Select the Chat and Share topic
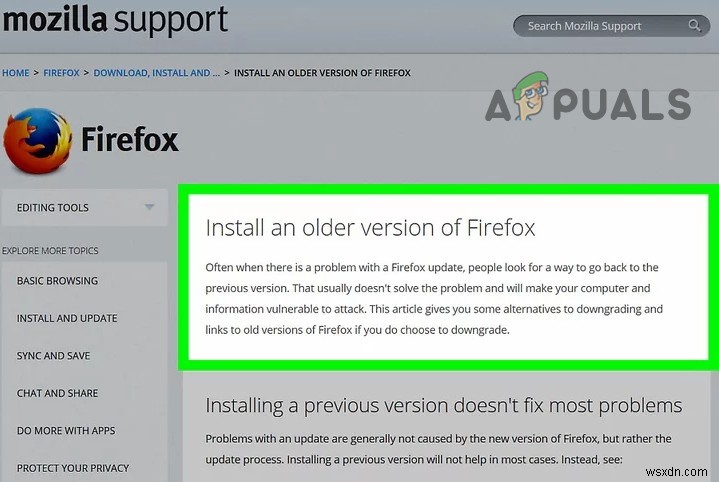 click(x=57, y=393)
